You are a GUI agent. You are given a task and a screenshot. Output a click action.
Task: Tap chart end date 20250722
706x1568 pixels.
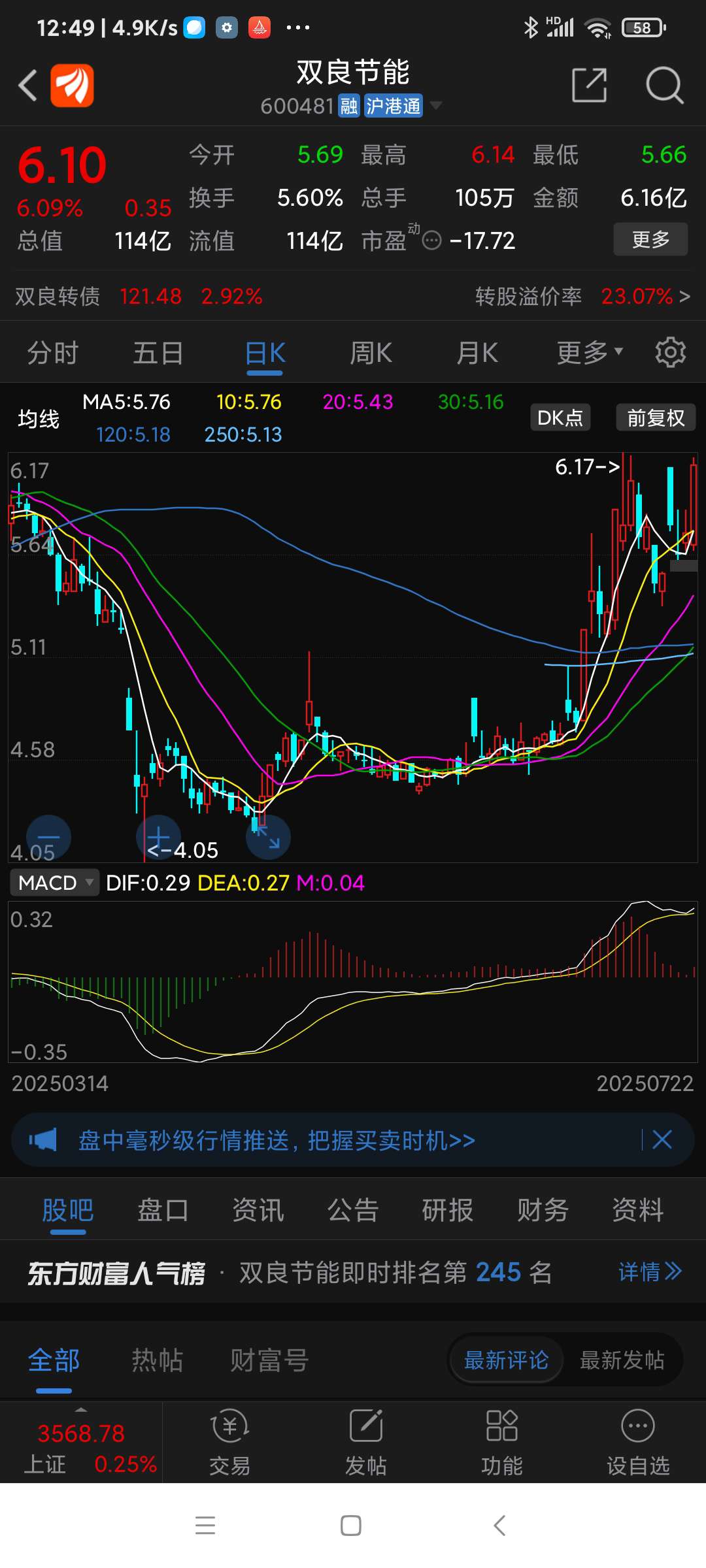(645, 1083)
